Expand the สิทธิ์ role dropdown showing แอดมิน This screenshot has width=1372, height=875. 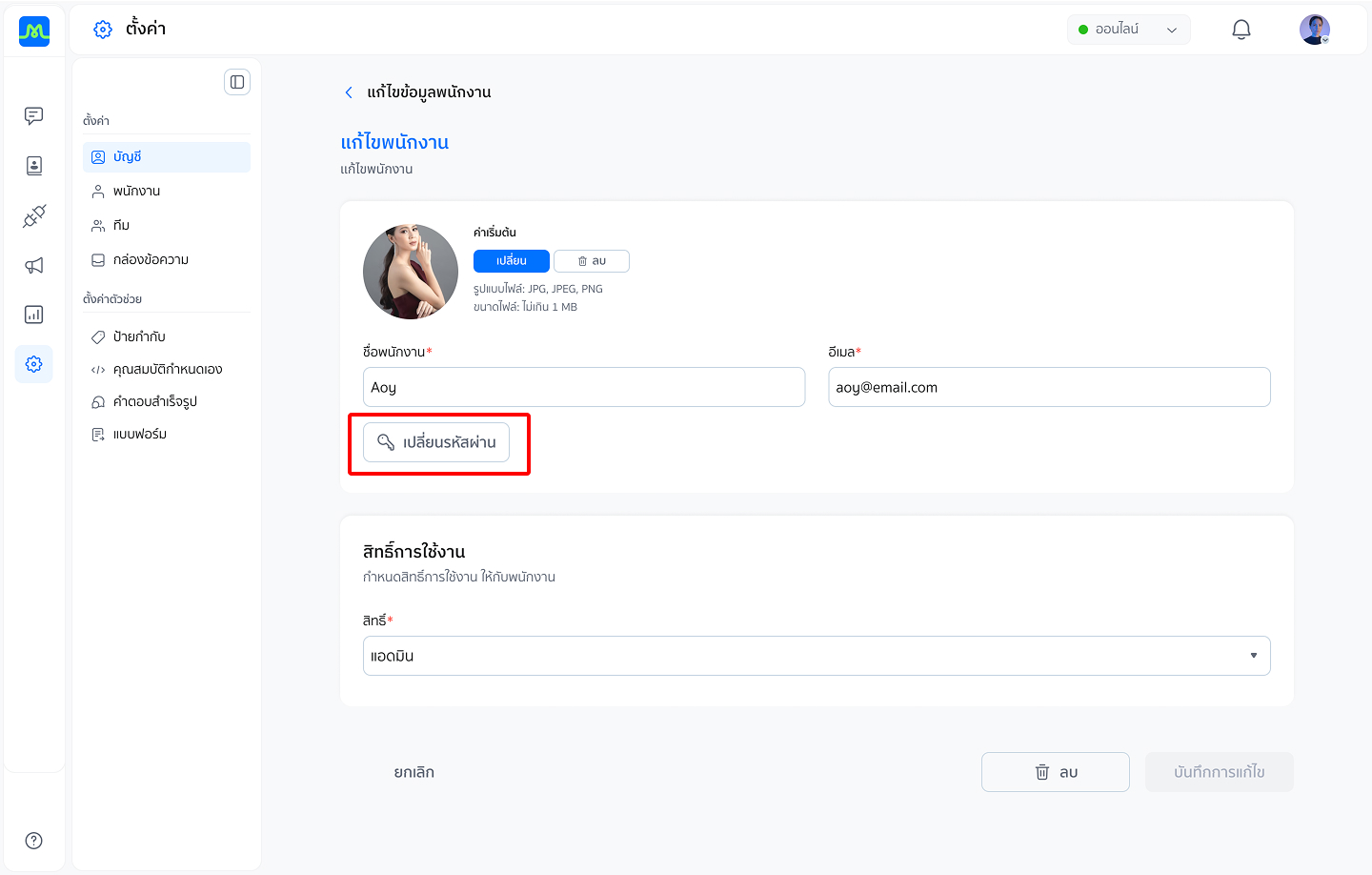coord(817,656)
